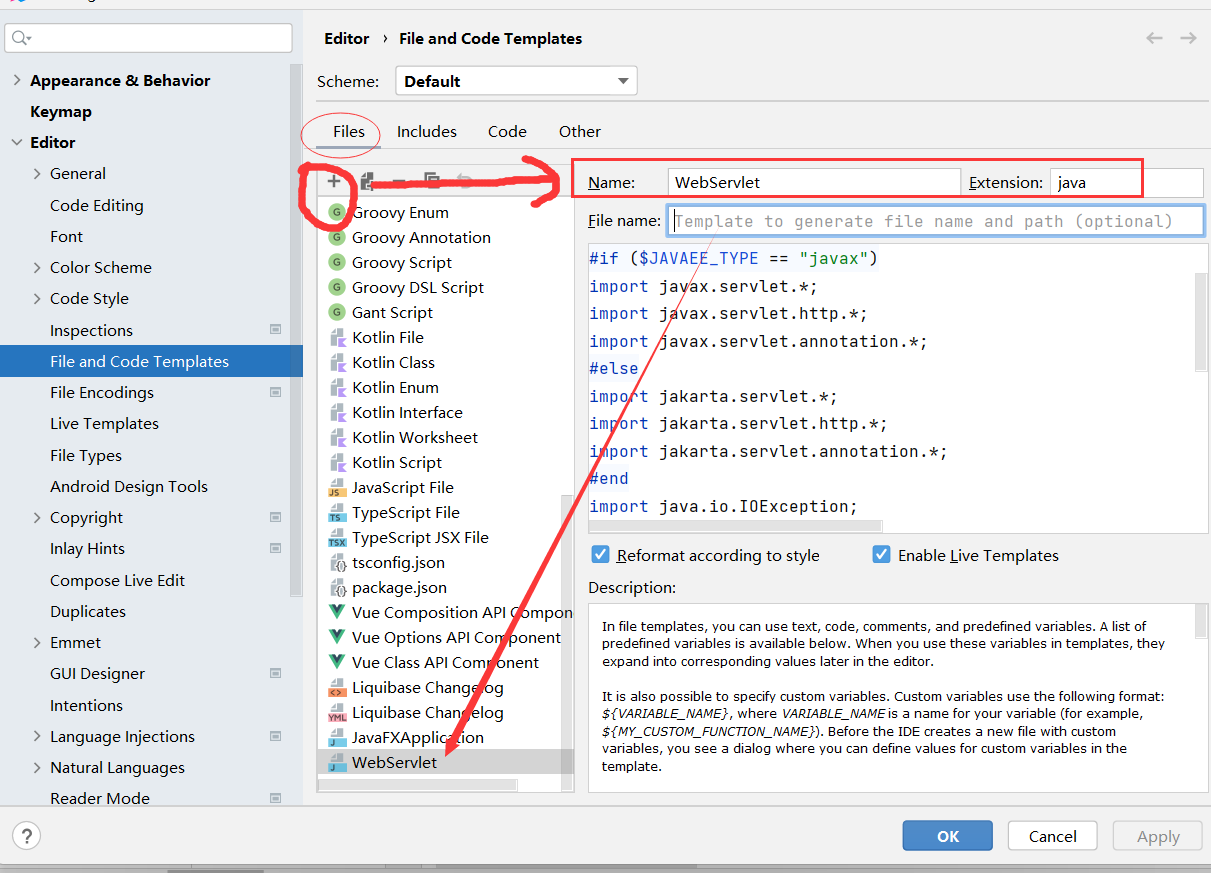This screenshot has height=873, width=1211.
Task: Disable the Enable Live Templates checkbox
Action: point(881,555)
